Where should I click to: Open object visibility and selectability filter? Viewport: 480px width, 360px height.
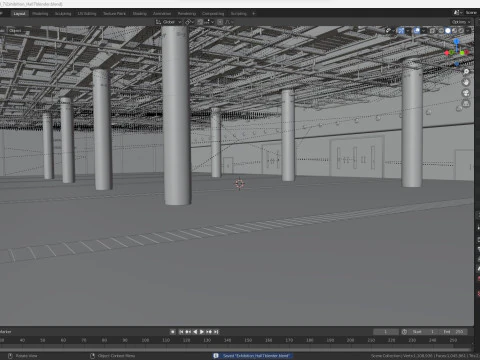coord(390,31)
